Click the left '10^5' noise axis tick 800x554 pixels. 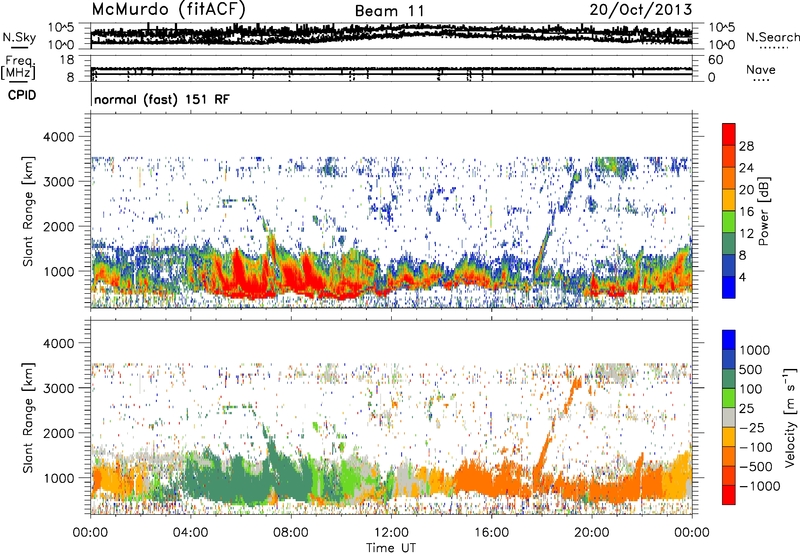point(61,28)
